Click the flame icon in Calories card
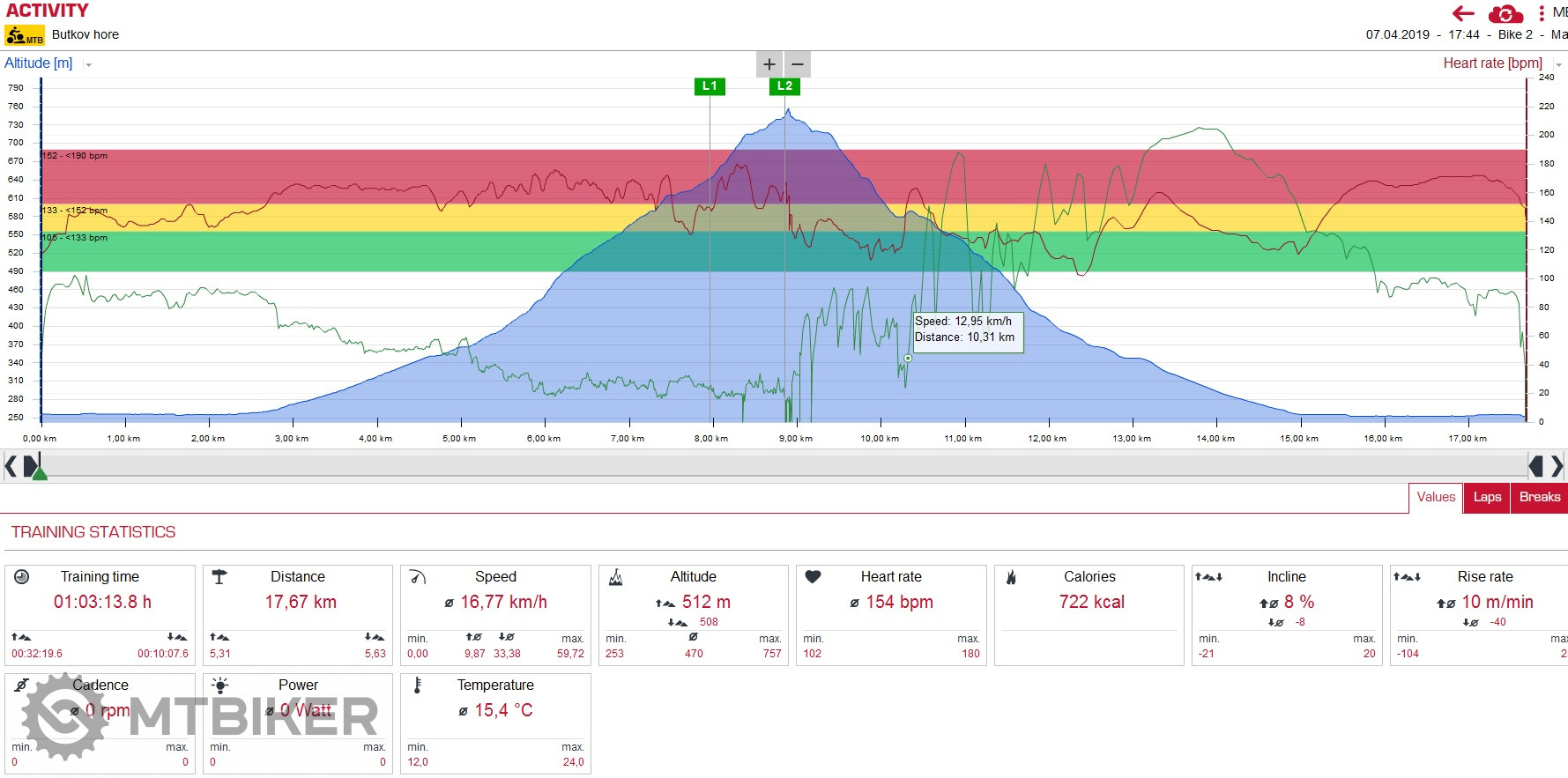This screenshot has height=778, width=1568. [1011, 577]
